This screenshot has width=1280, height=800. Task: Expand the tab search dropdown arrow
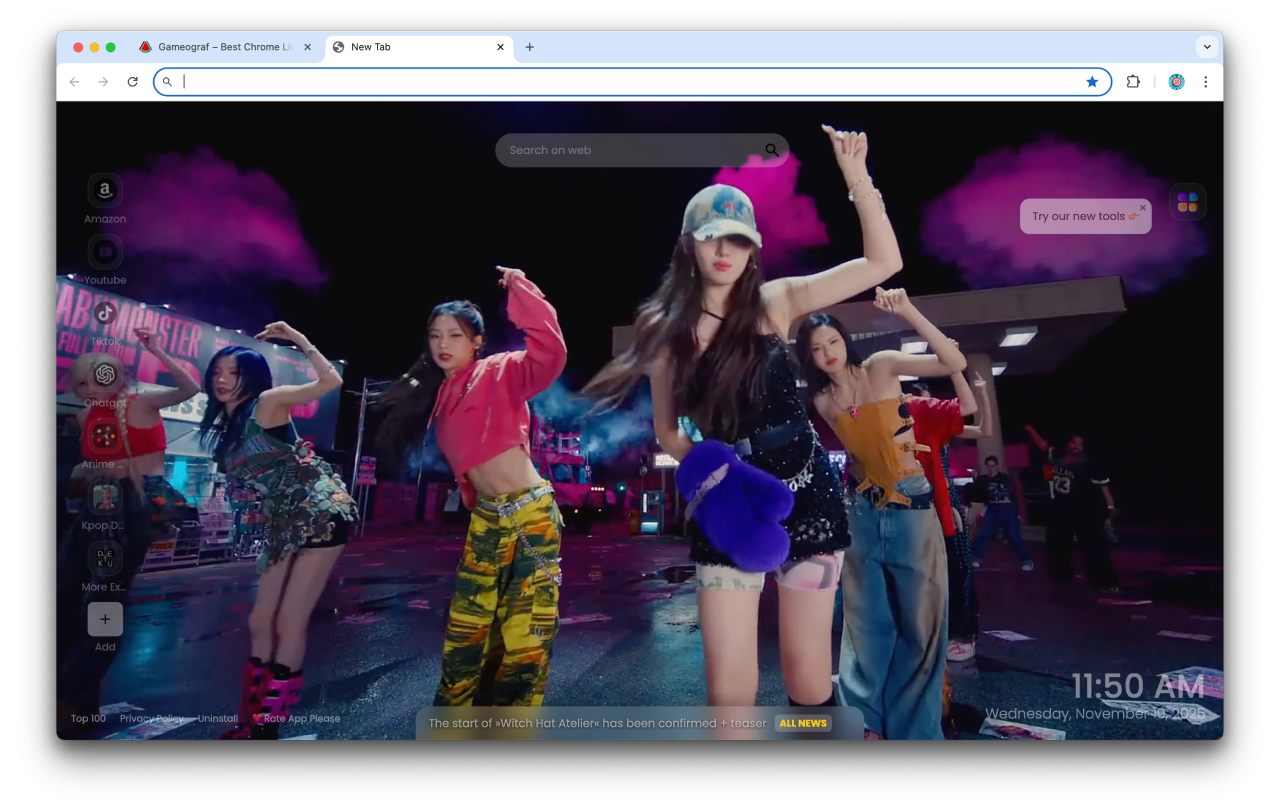[1207, 47]
